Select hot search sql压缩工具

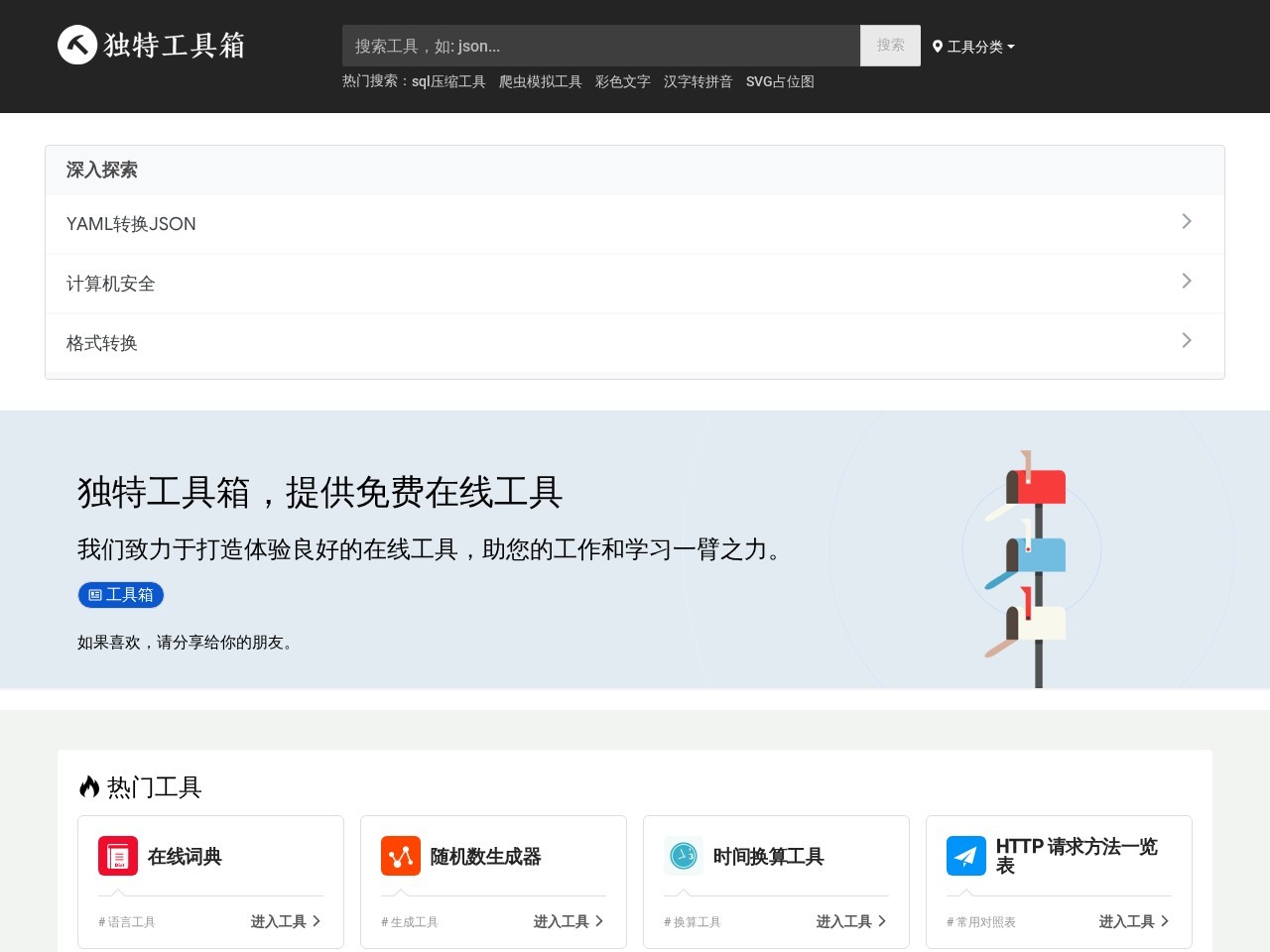(x=448, y=81)
